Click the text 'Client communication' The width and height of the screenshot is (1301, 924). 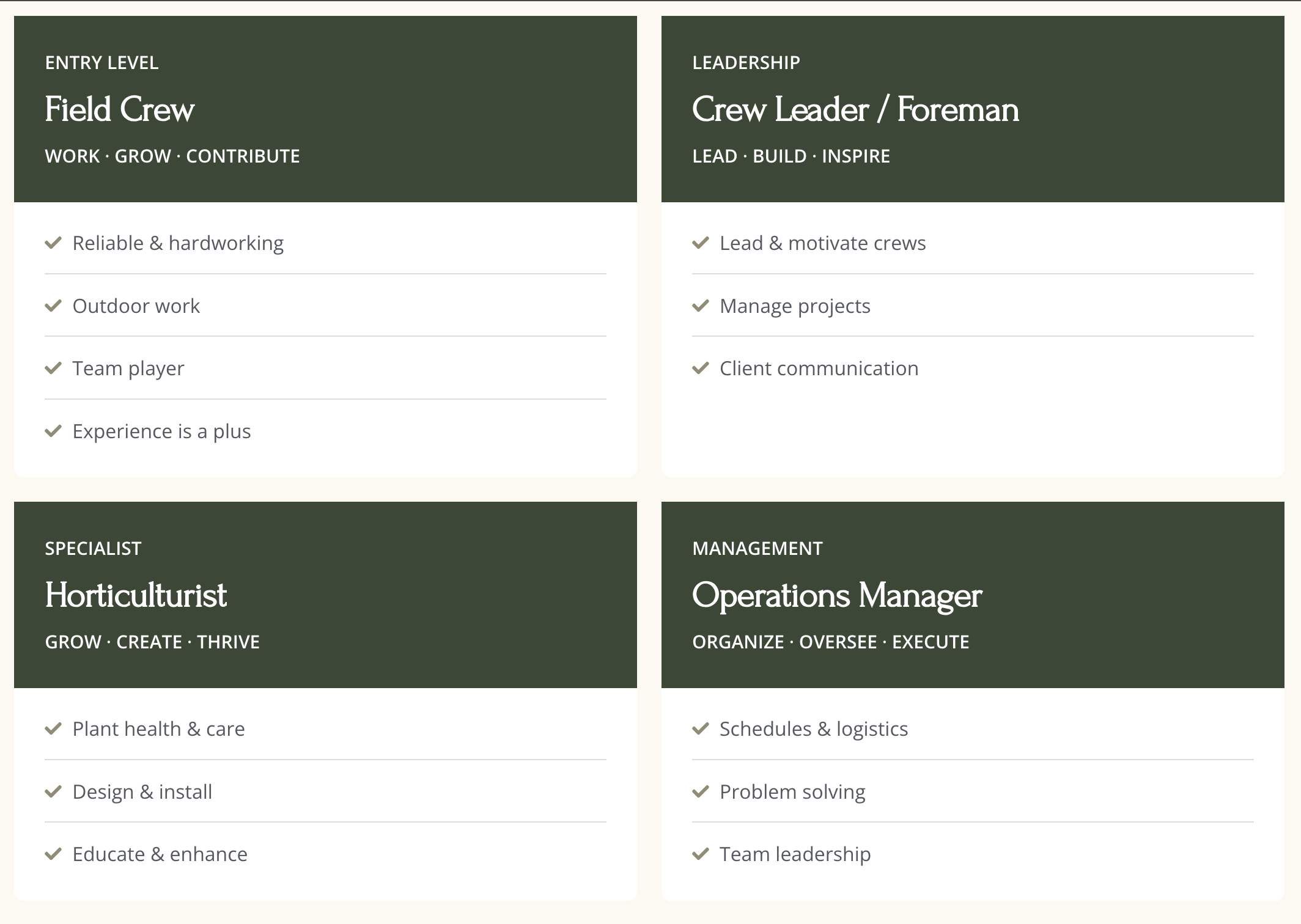tap(819, 369)
